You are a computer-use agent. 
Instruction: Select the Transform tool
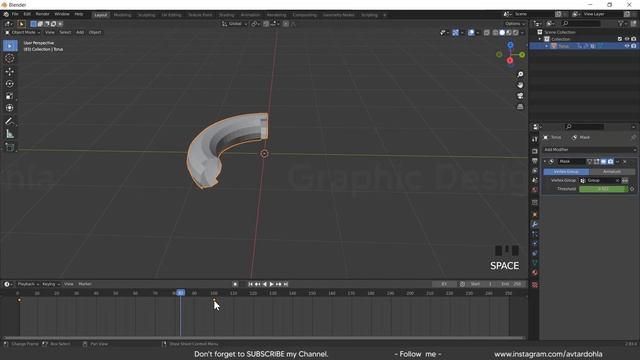pyautogui.click(x=10, y=108)
